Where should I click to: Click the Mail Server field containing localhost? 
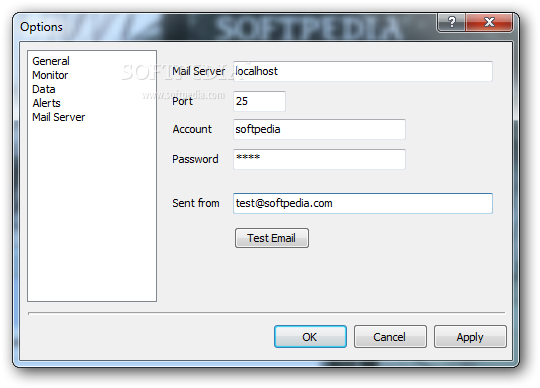(x=363, y=71)
